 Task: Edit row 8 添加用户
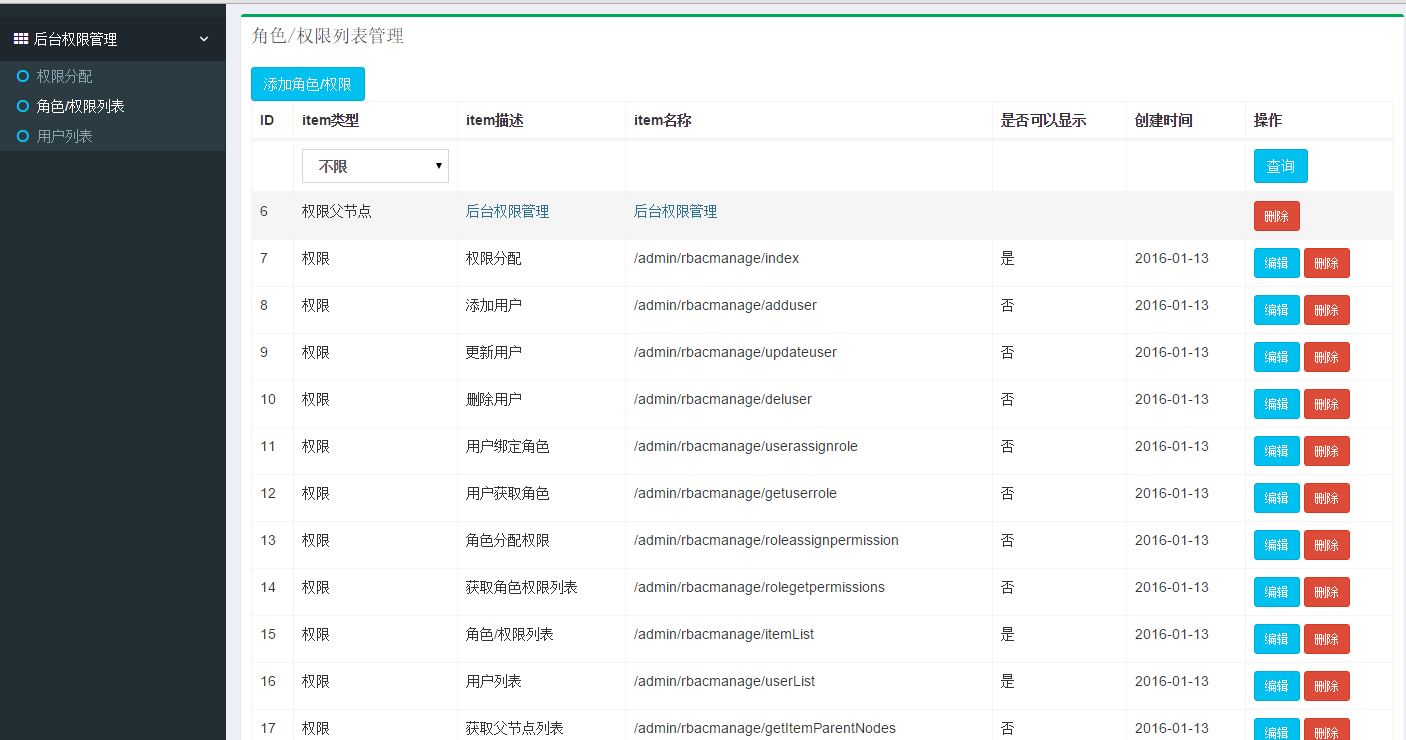click(x=1277, y=310)
